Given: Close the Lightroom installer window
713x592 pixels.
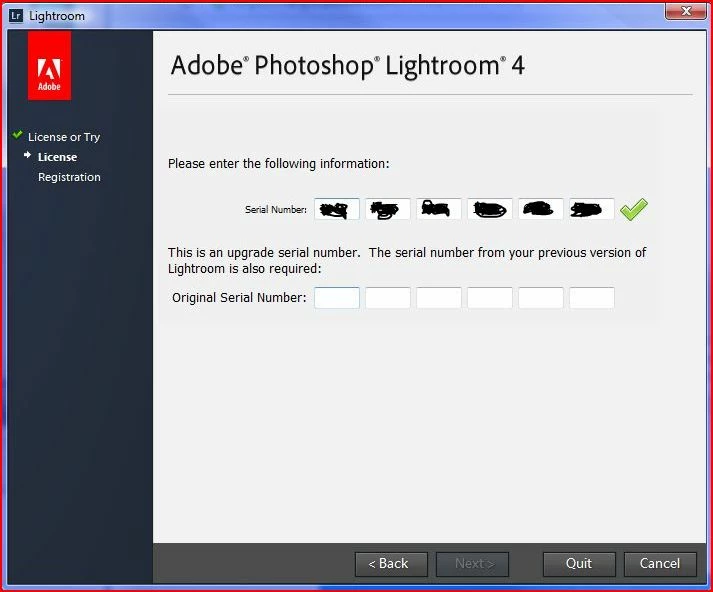Looking at the screenshot, I should pos(686,11).
